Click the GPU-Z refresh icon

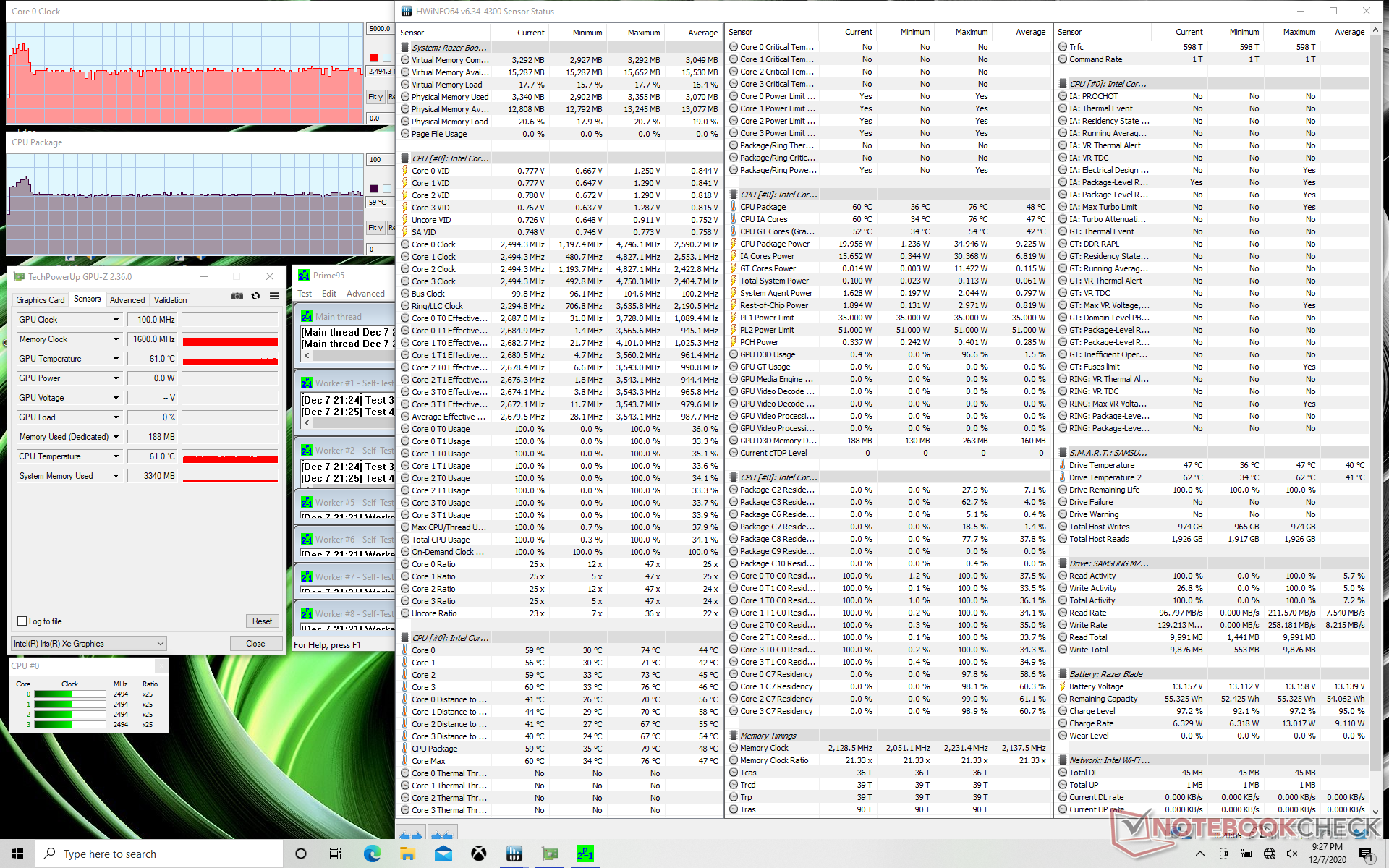pos(255,297)
